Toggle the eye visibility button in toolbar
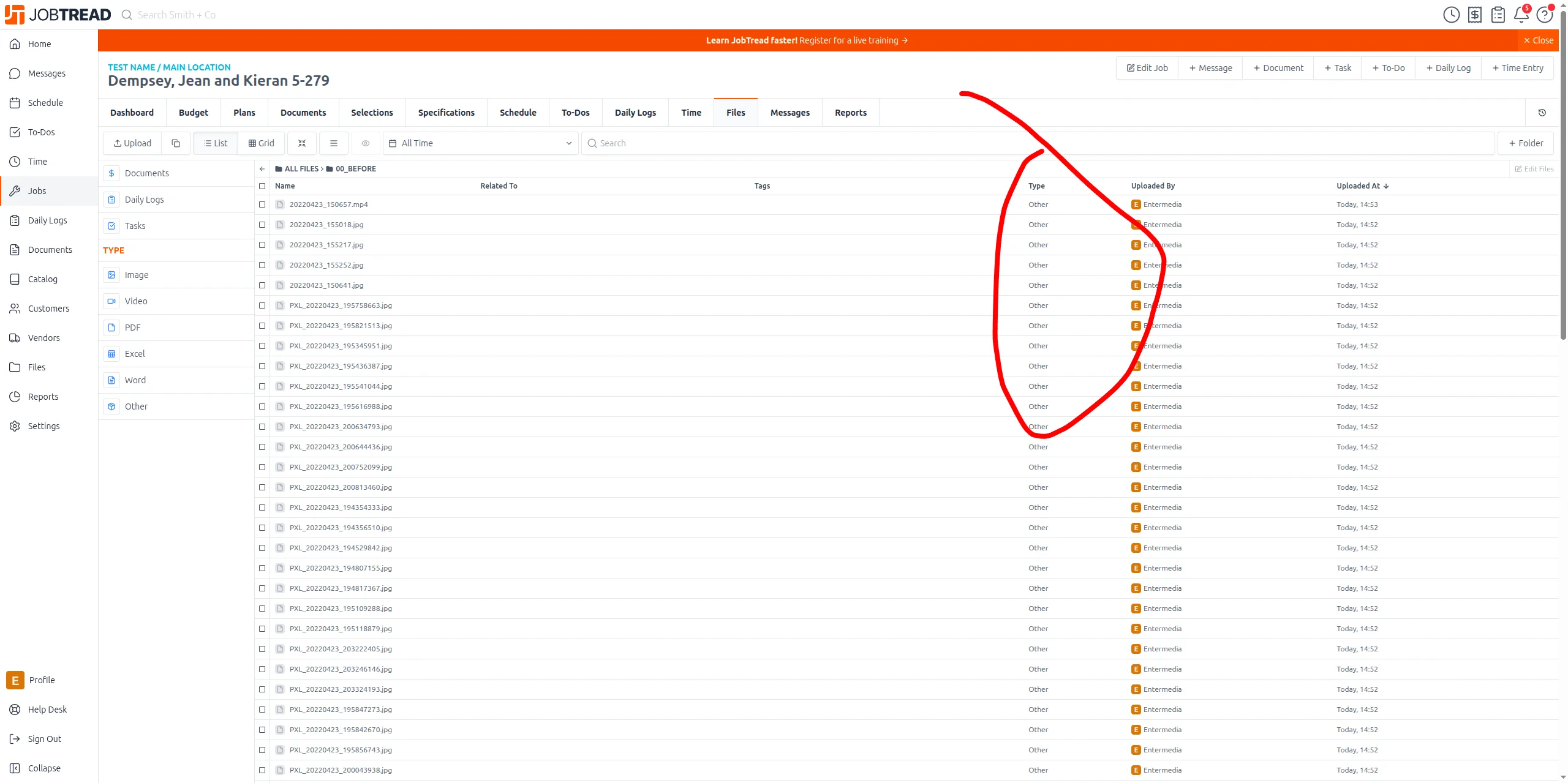The height and width of the screenshot is (783, 1568). tap(366, 143)
